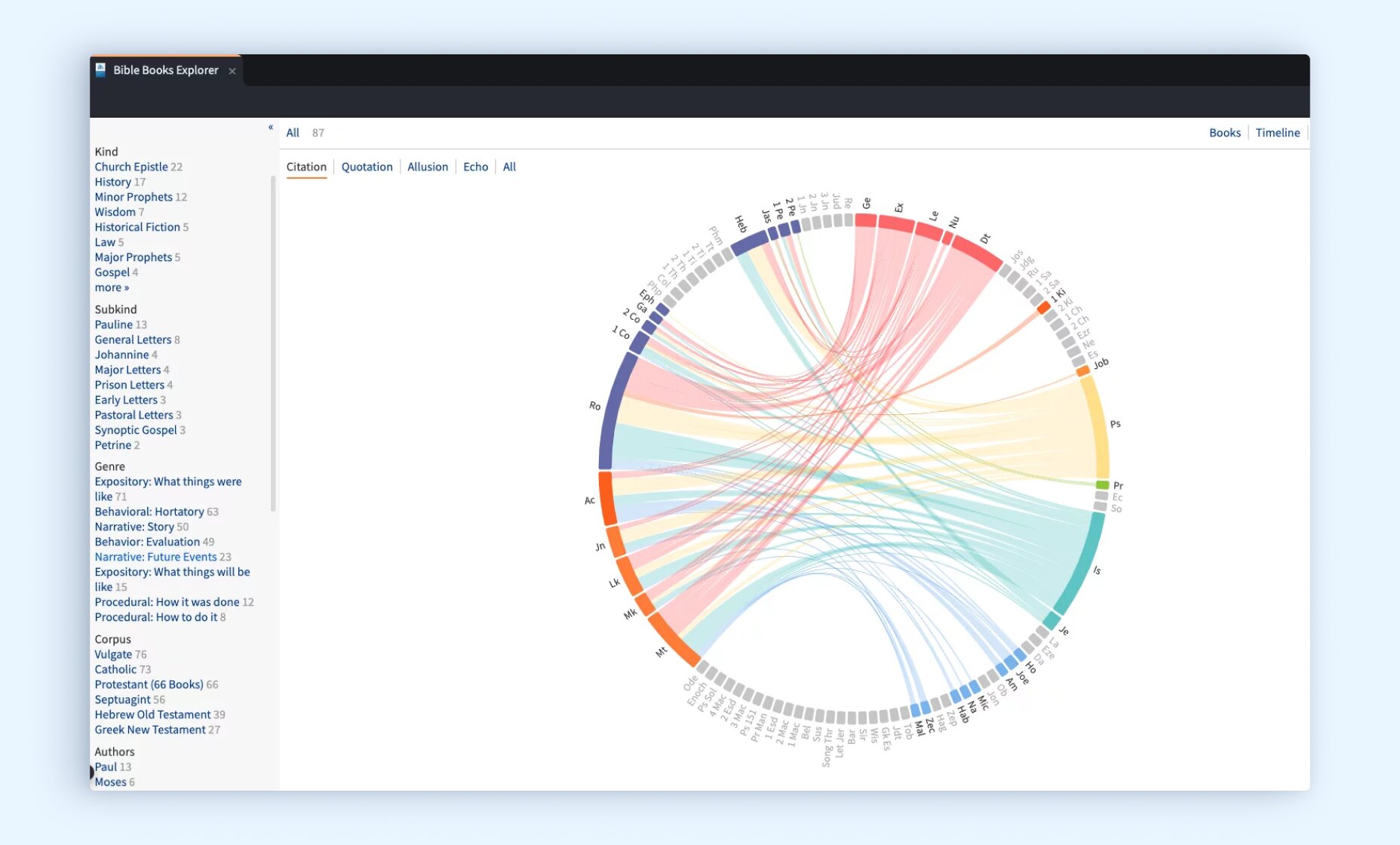Switch to the Quotation tab
Viewport: 1400px width, 845px height.
pos(367,167)
